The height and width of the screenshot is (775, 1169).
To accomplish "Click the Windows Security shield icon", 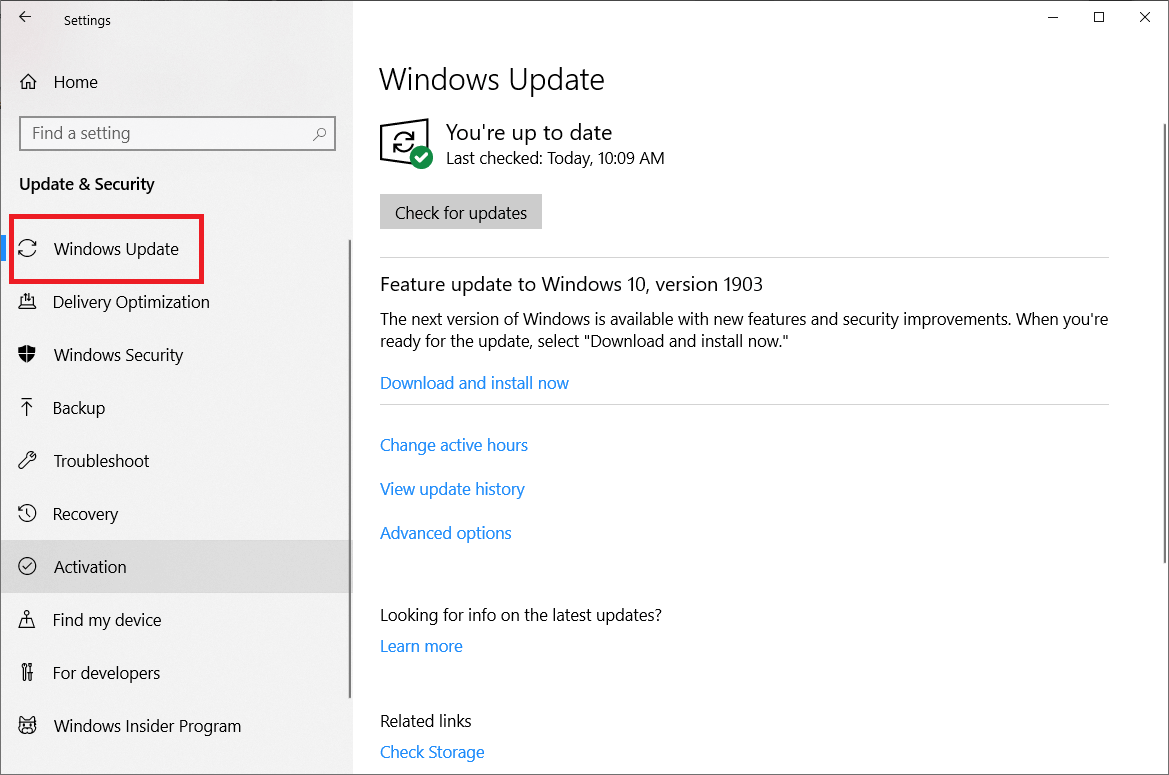I will pos(27,354).
